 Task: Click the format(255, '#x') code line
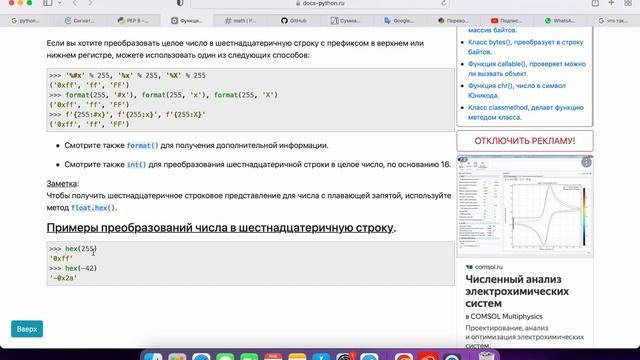coord(163,95)
